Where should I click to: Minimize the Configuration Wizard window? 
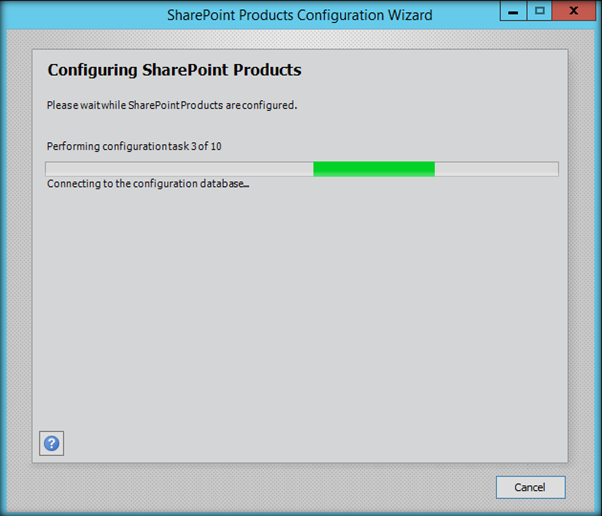click(513, 11)
